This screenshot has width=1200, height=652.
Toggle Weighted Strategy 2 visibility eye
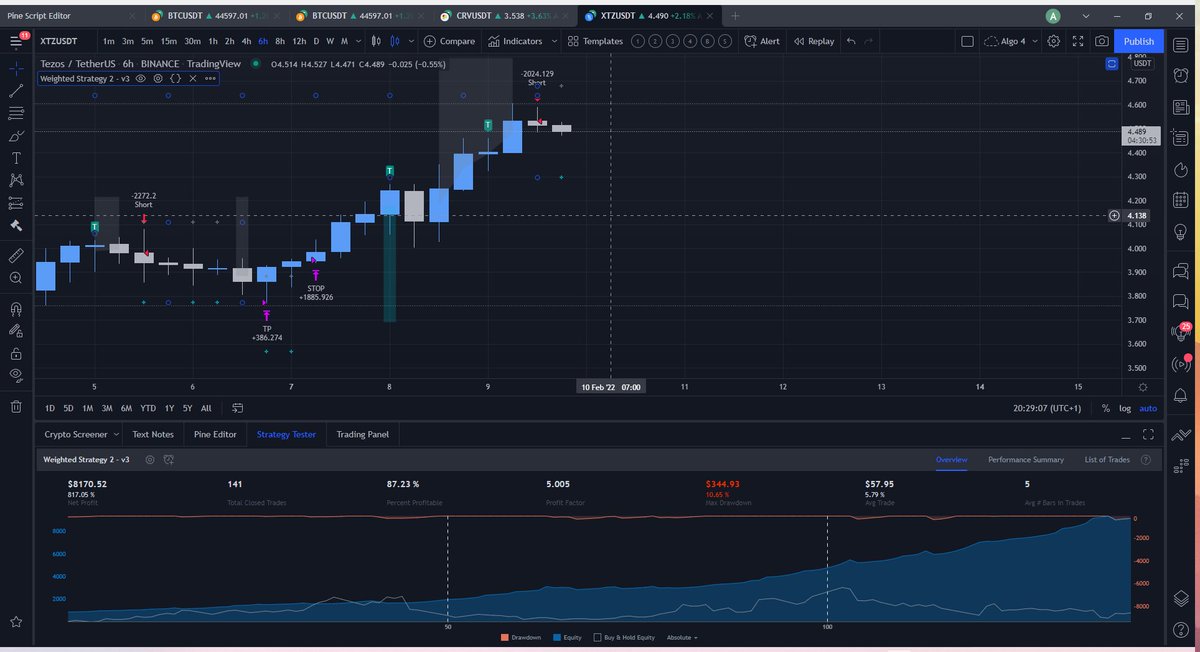pos(141,77)
